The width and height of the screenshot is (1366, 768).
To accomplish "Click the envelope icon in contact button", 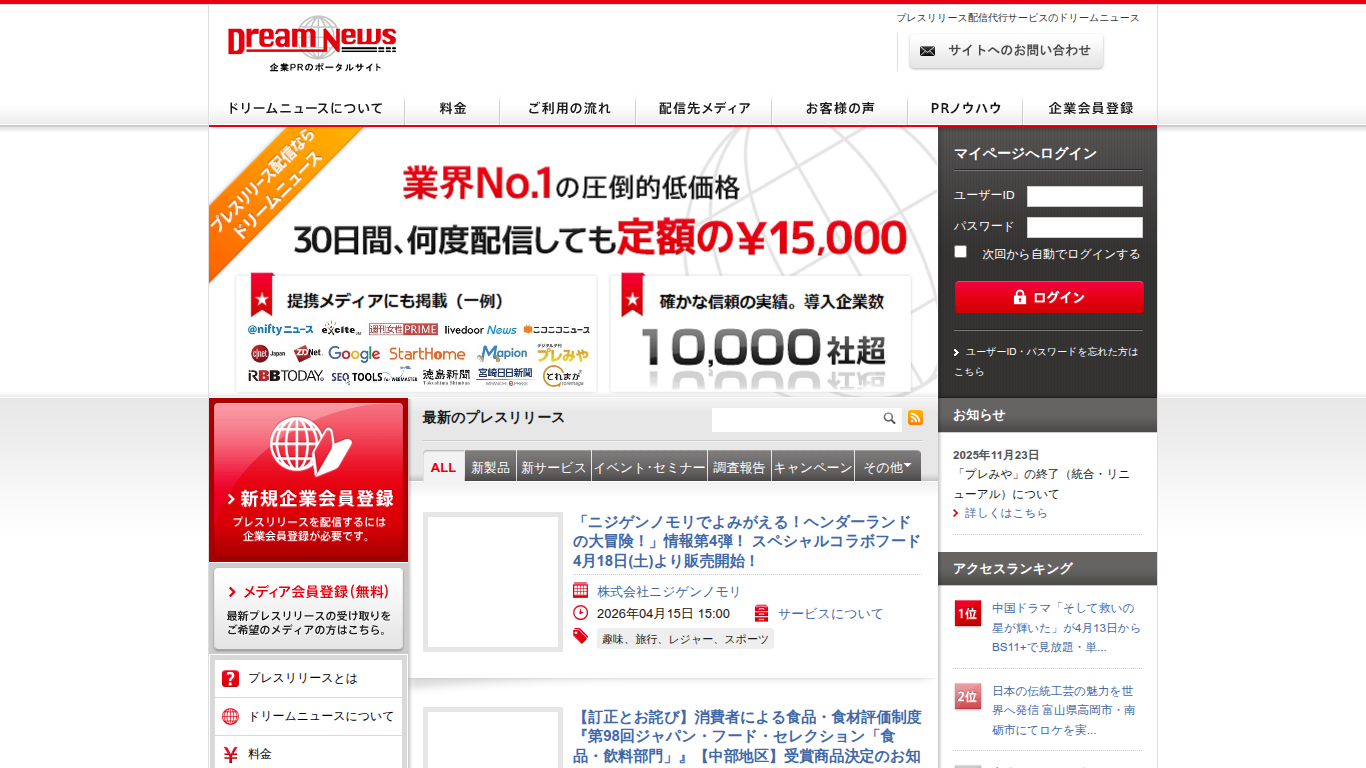I will pos(928,51).
